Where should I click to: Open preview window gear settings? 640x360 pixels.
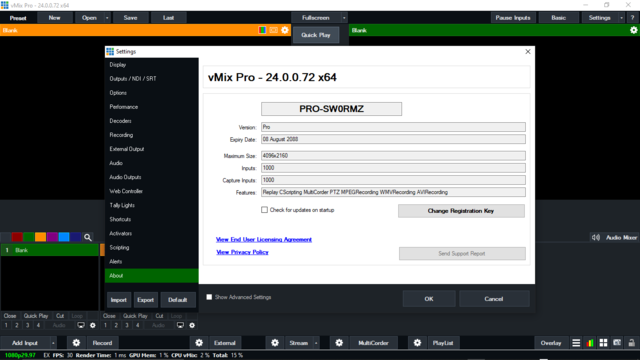click(x=285, y=30)
